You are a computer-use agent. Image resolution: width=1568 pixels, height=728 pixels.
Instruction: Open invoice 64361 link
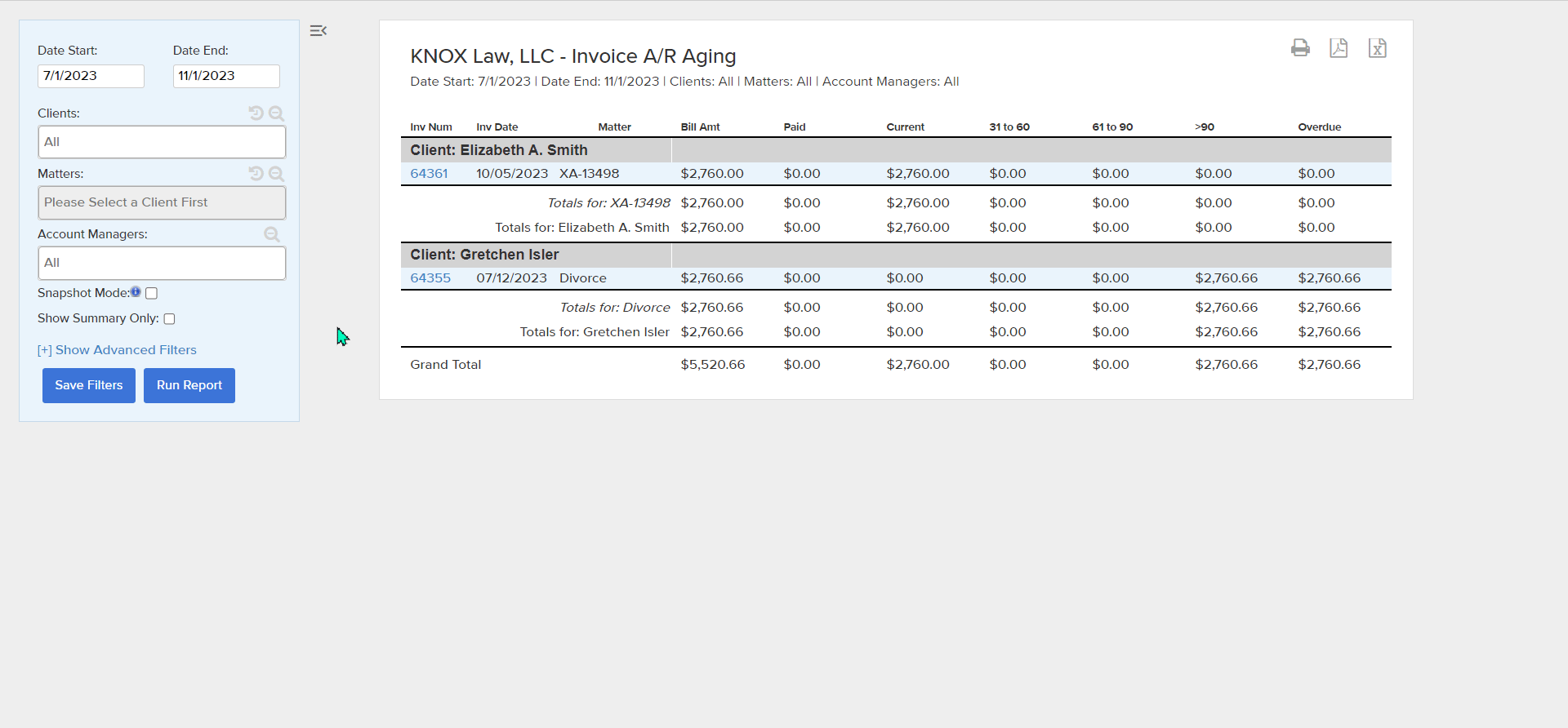[x=429, y=174]
